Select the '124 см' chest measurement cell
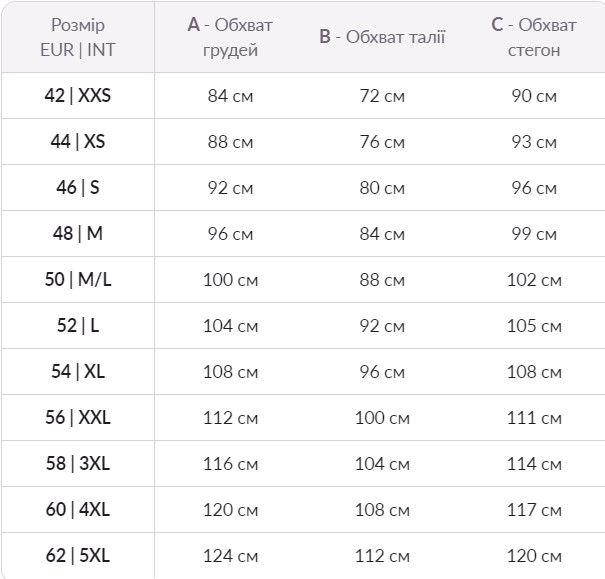 point(230,556)
